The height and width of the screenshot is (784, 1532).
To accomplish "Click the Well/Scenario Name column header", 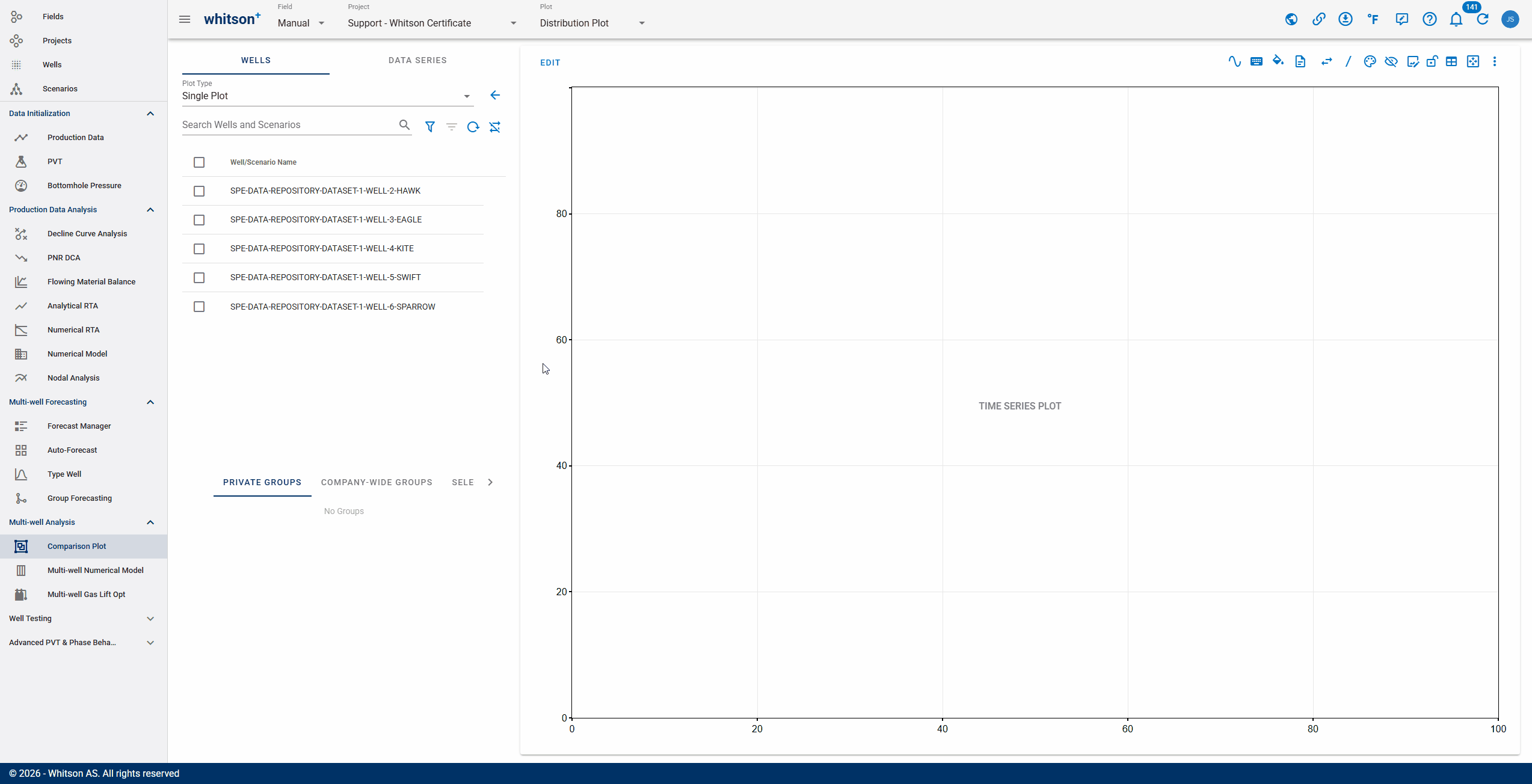I will pyautogui.click(x=263, y=162).
